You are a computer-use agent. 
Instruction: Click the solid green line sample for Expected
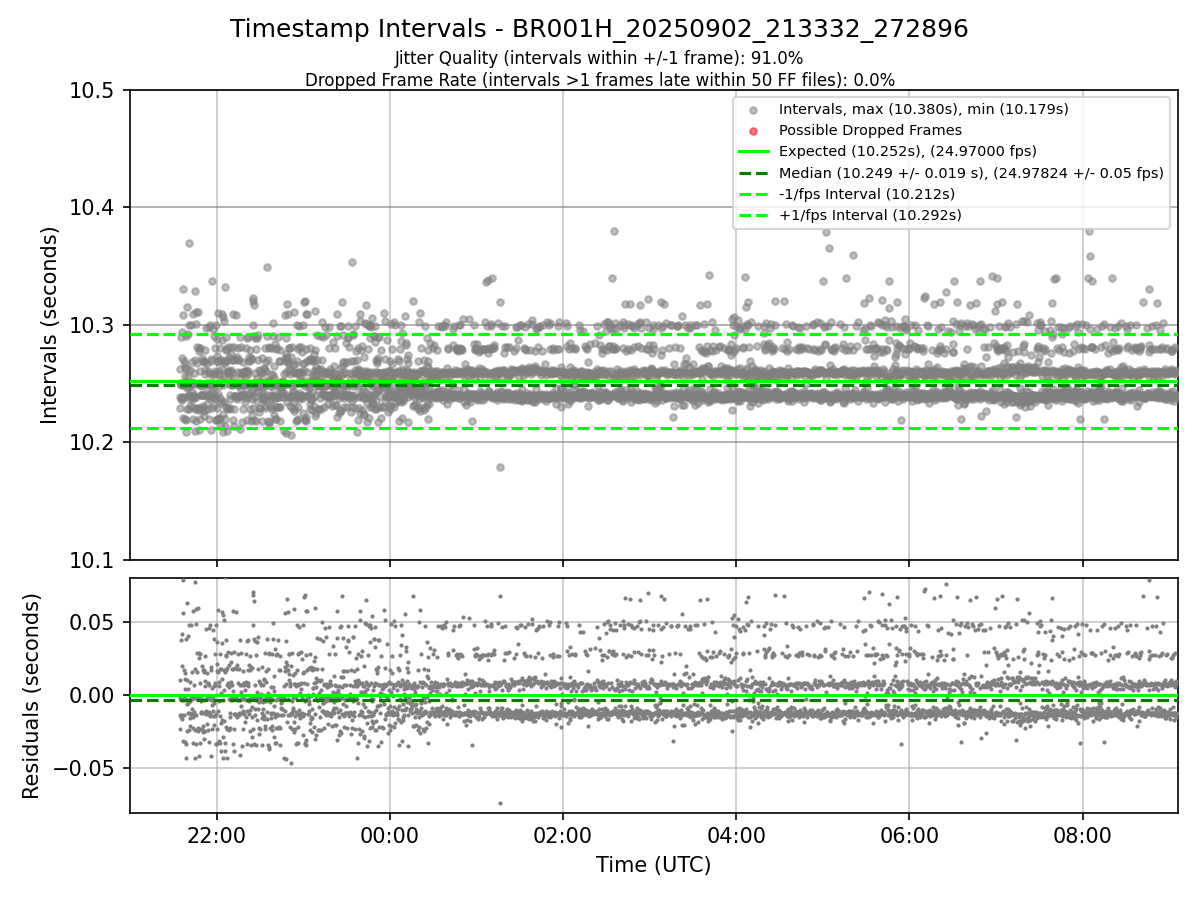click(753, 152)
